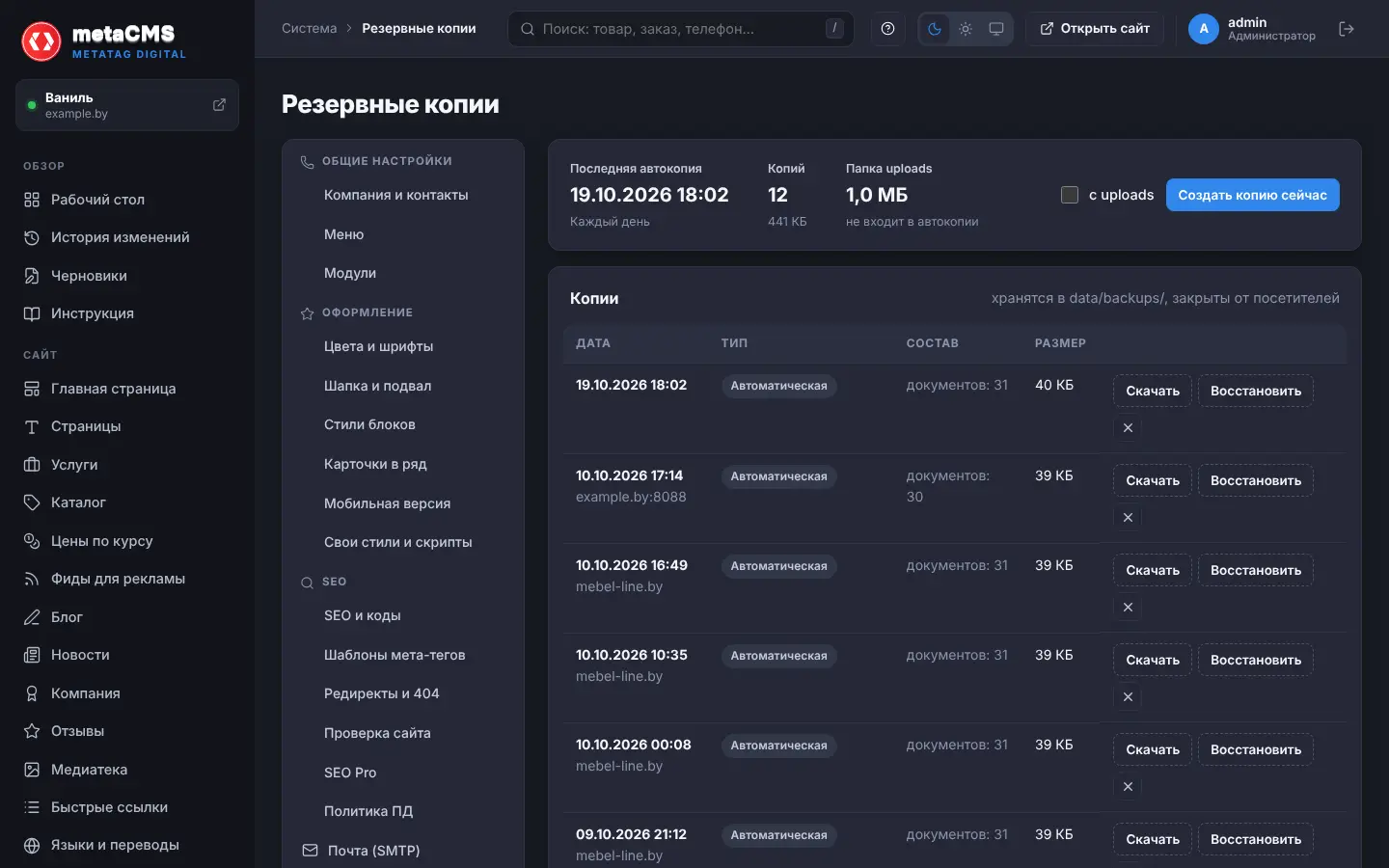The image size is (1389, 868).
Task: Enable the 'с uploads' checkbox
Action: point(1070,195)
